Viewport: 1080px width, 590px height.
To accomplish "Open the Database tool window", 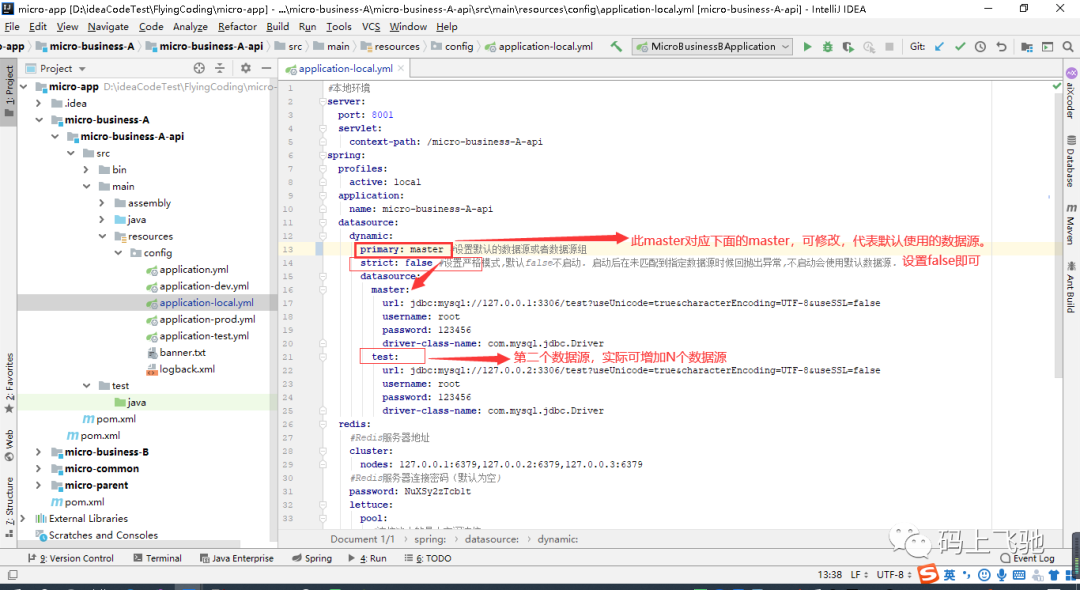I will 1070,161.
